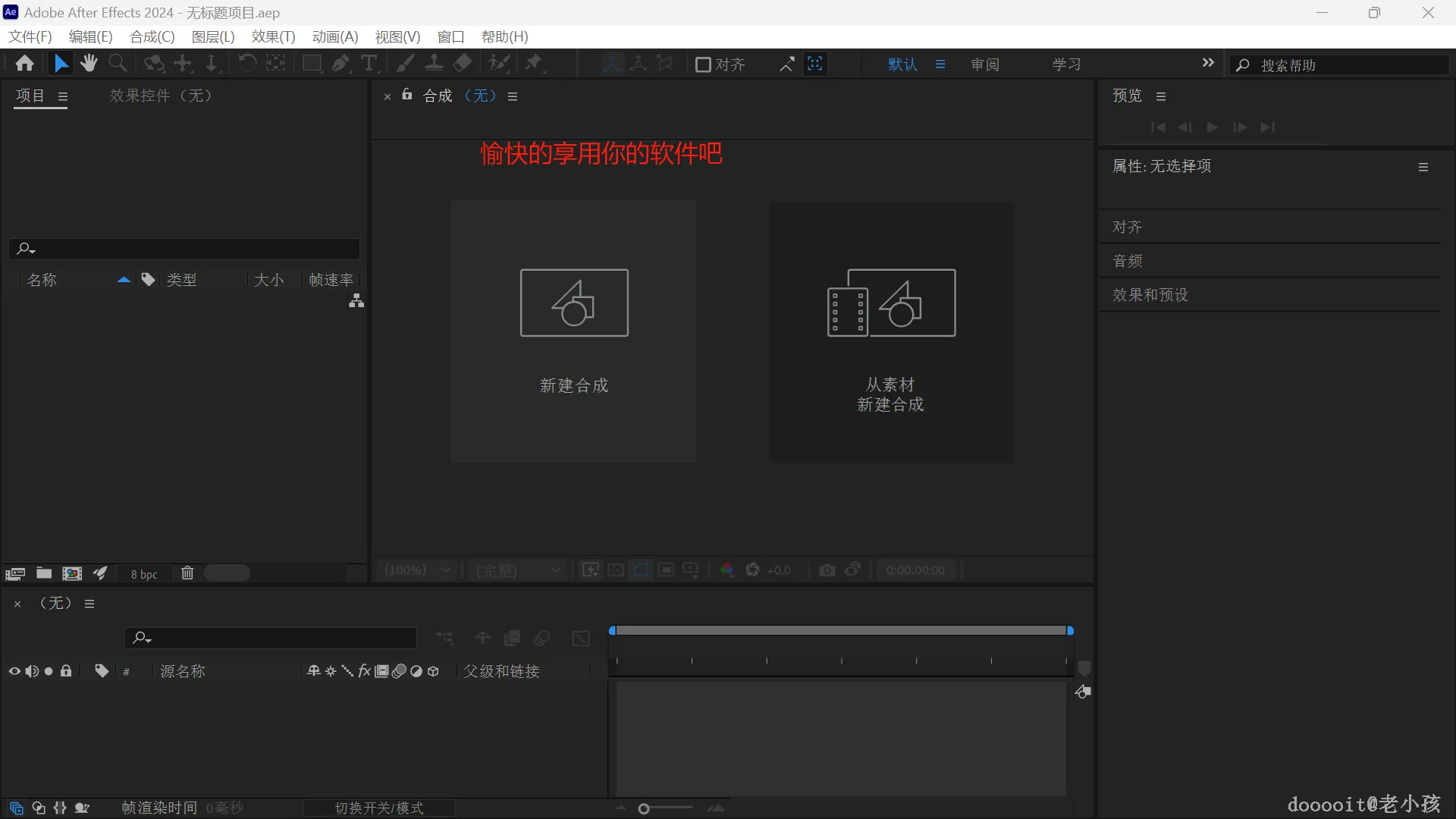Select the Horizontal Type tool

click(369, 64)
